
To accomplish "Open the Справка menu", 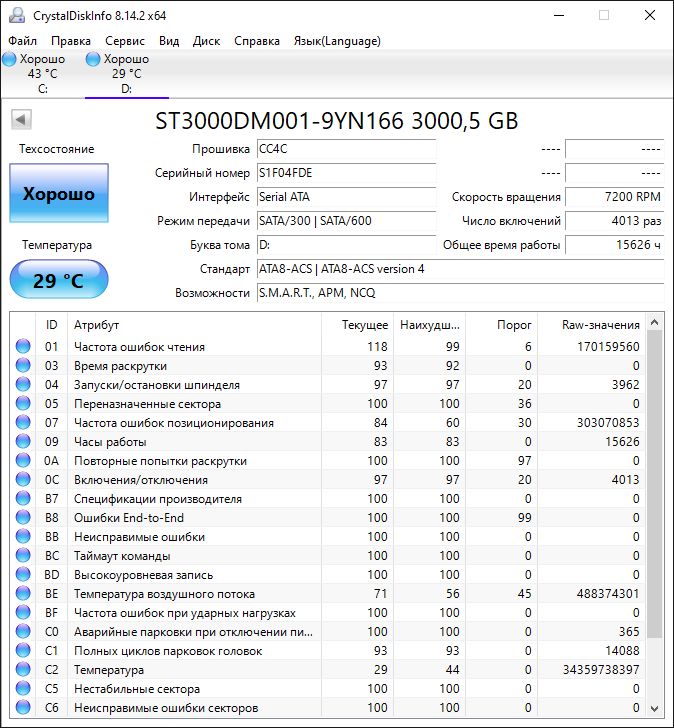I will pyautogui.click(x=257, y=41).
